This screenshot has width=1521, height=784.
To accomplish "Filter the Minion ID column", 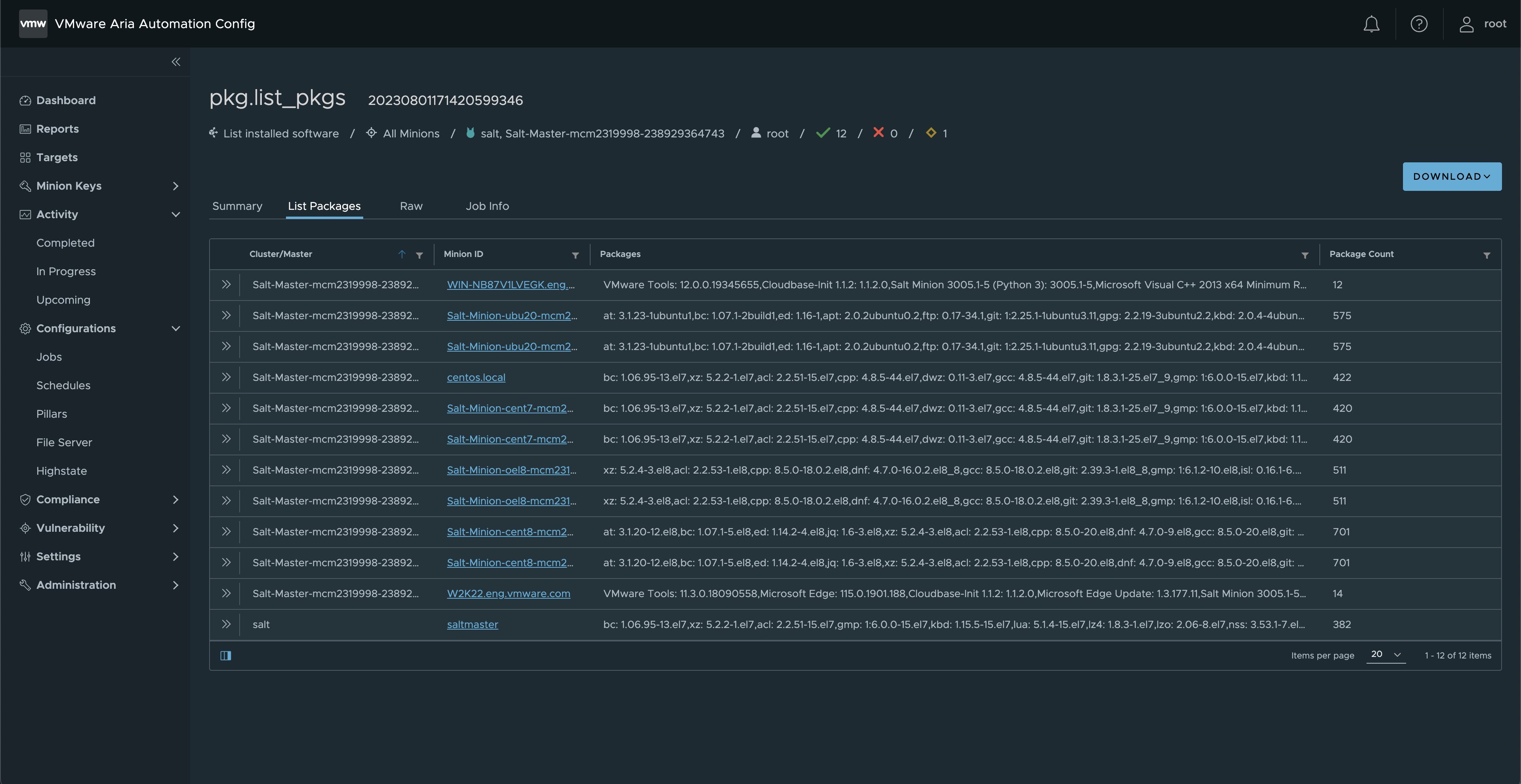I will click(x=575, y=255).
